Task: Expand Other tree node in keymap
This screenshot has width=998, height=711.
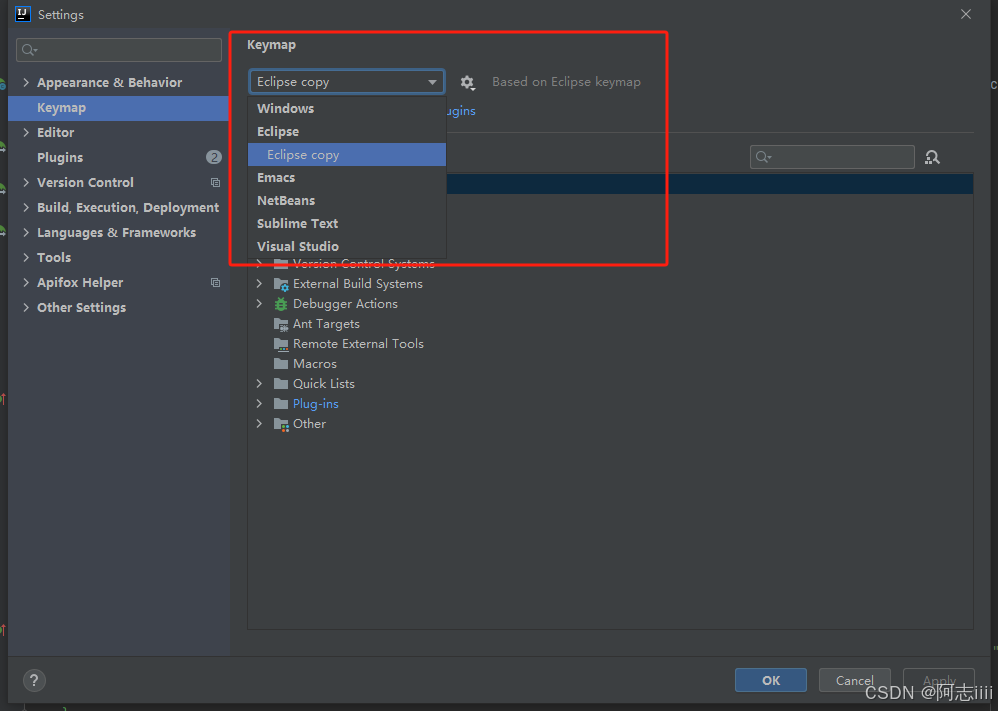Action: (x=259, y=424)
